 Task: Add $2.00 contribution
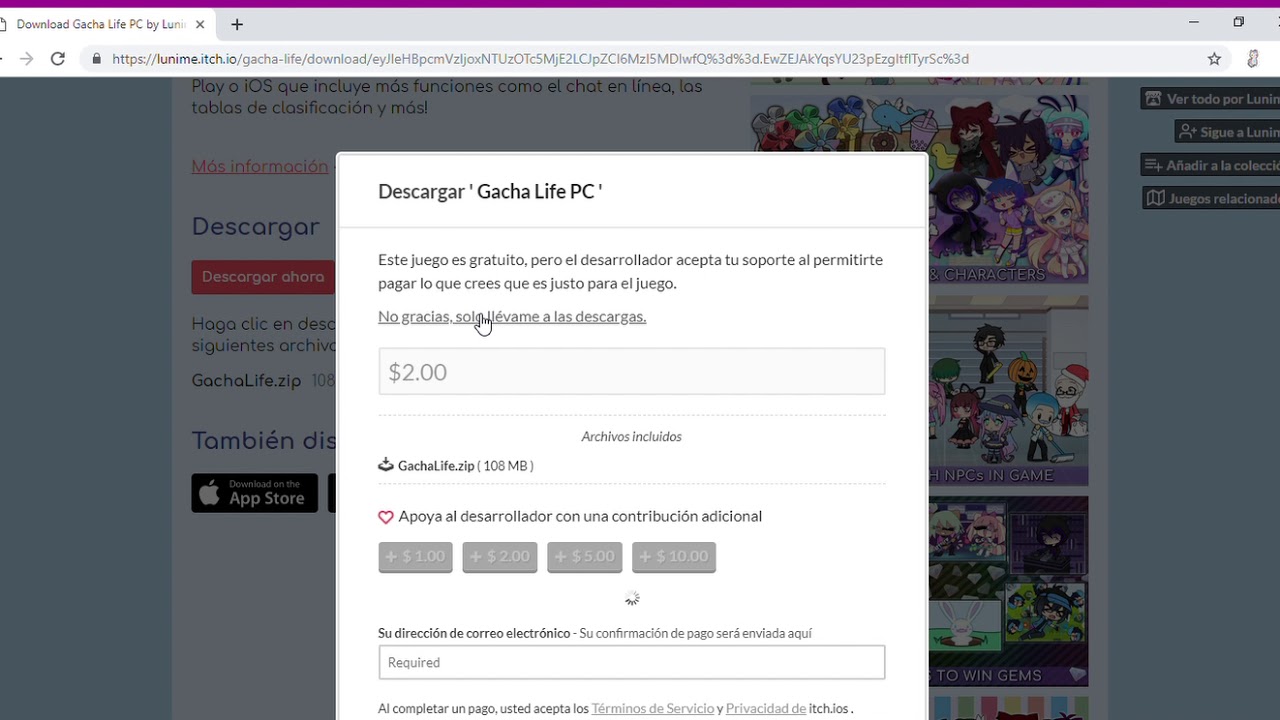(500, 557)
